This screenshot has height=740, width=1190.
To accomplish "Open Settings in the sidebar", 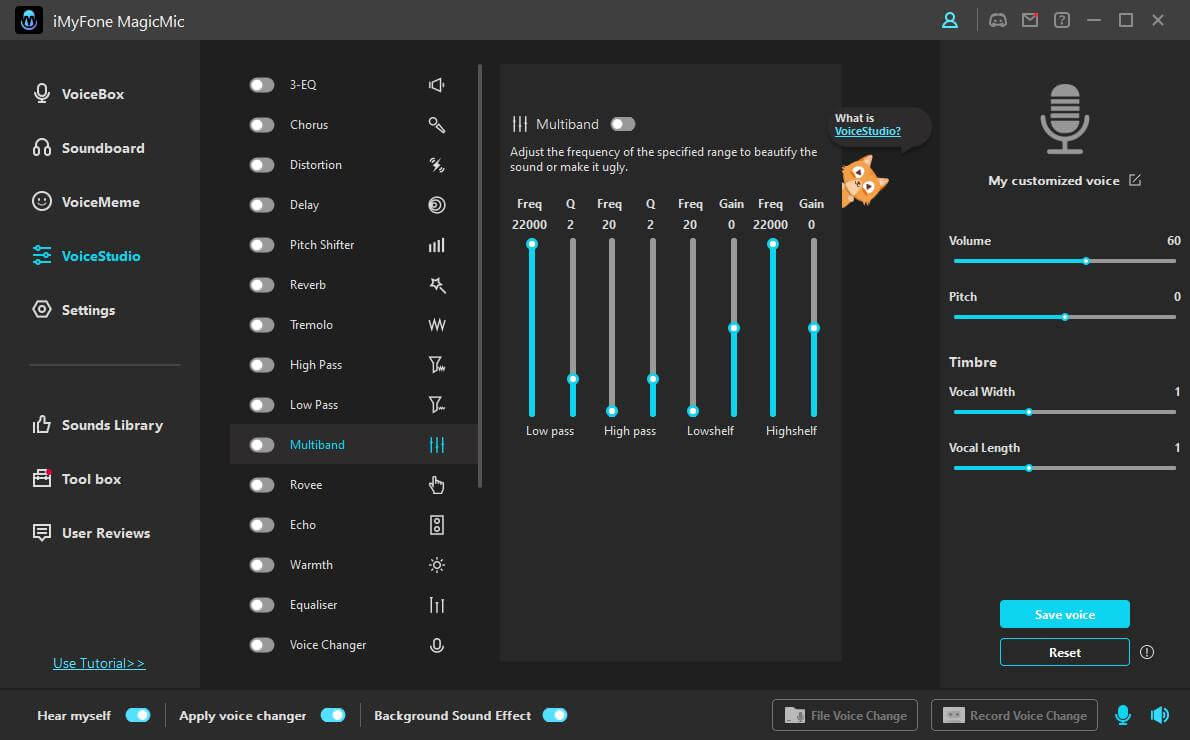I will [x=74, y=310].
